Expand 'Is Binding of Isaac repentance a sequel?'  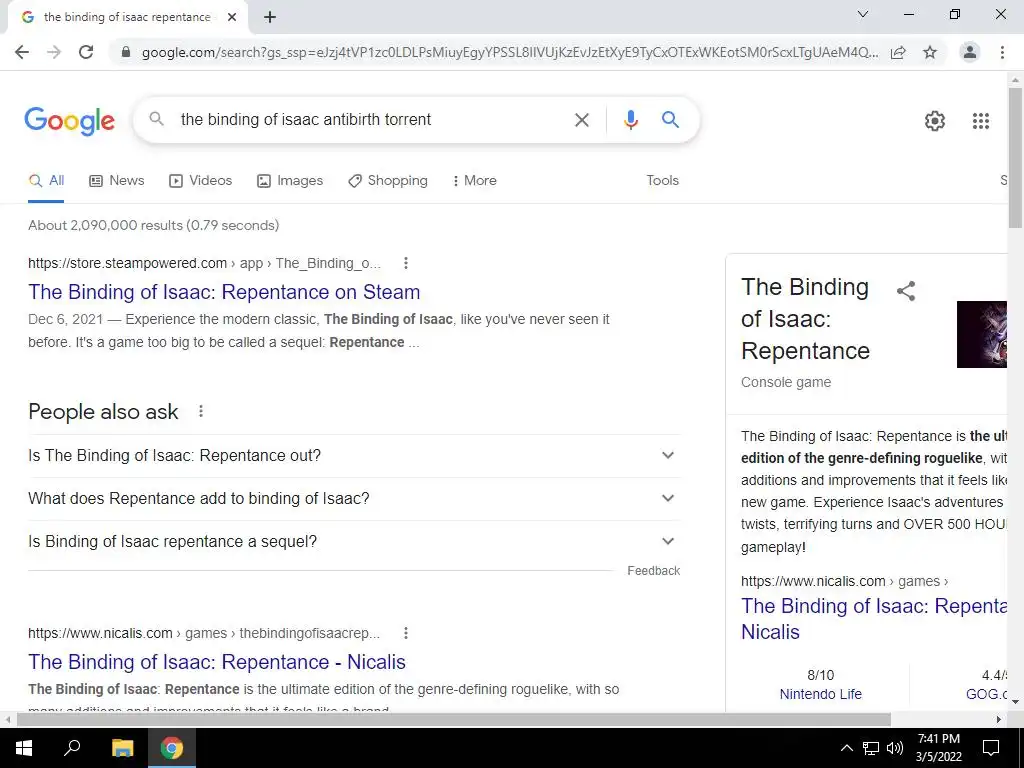click(x=354, y=541)
